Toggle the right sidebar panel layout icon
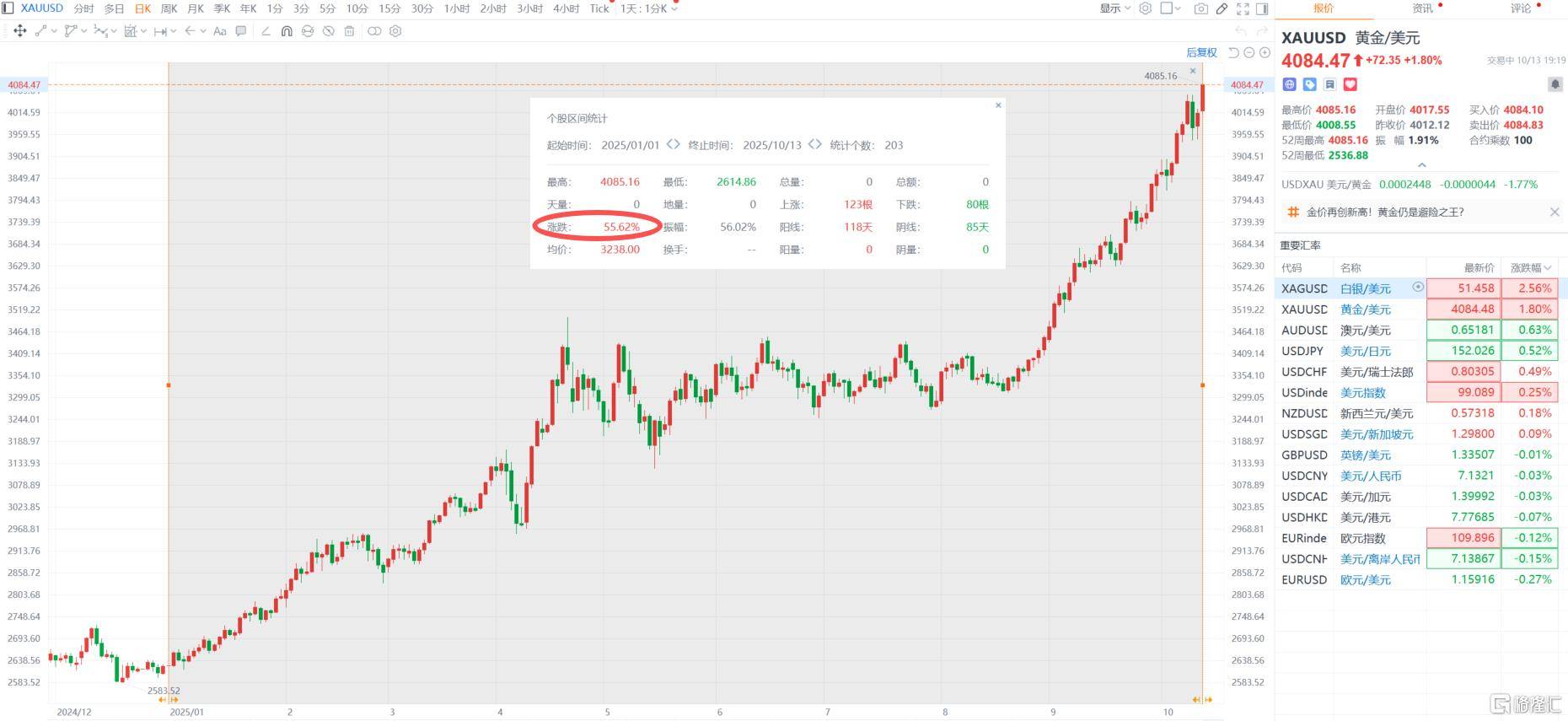The height and width of the screenshot is (721, 1568). point(1262,8)
